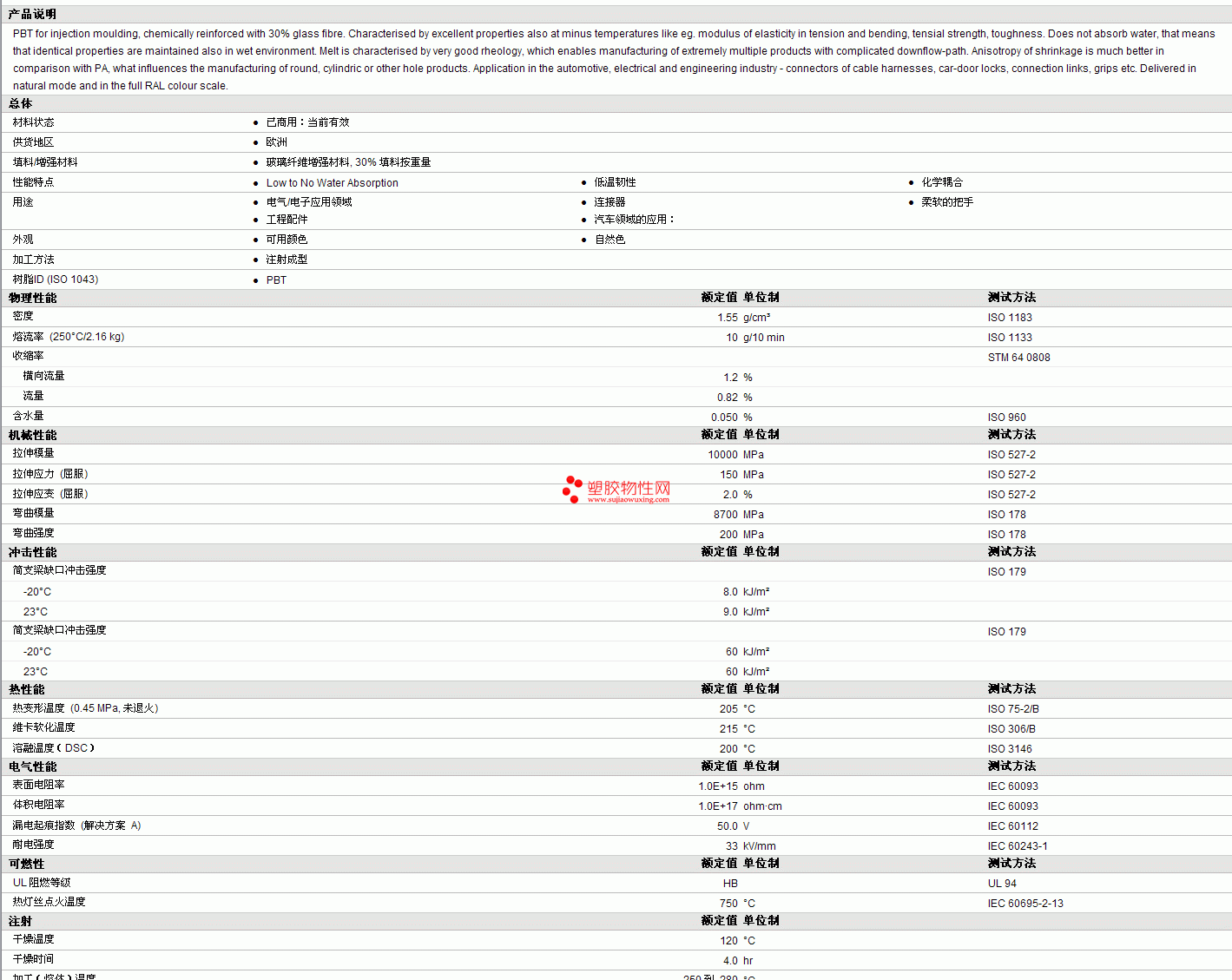Viewport: 1232px width, 980px height.
Task: Click the 热变形温度 (0.45 MPa) label
Action: (x=85, y=708)
